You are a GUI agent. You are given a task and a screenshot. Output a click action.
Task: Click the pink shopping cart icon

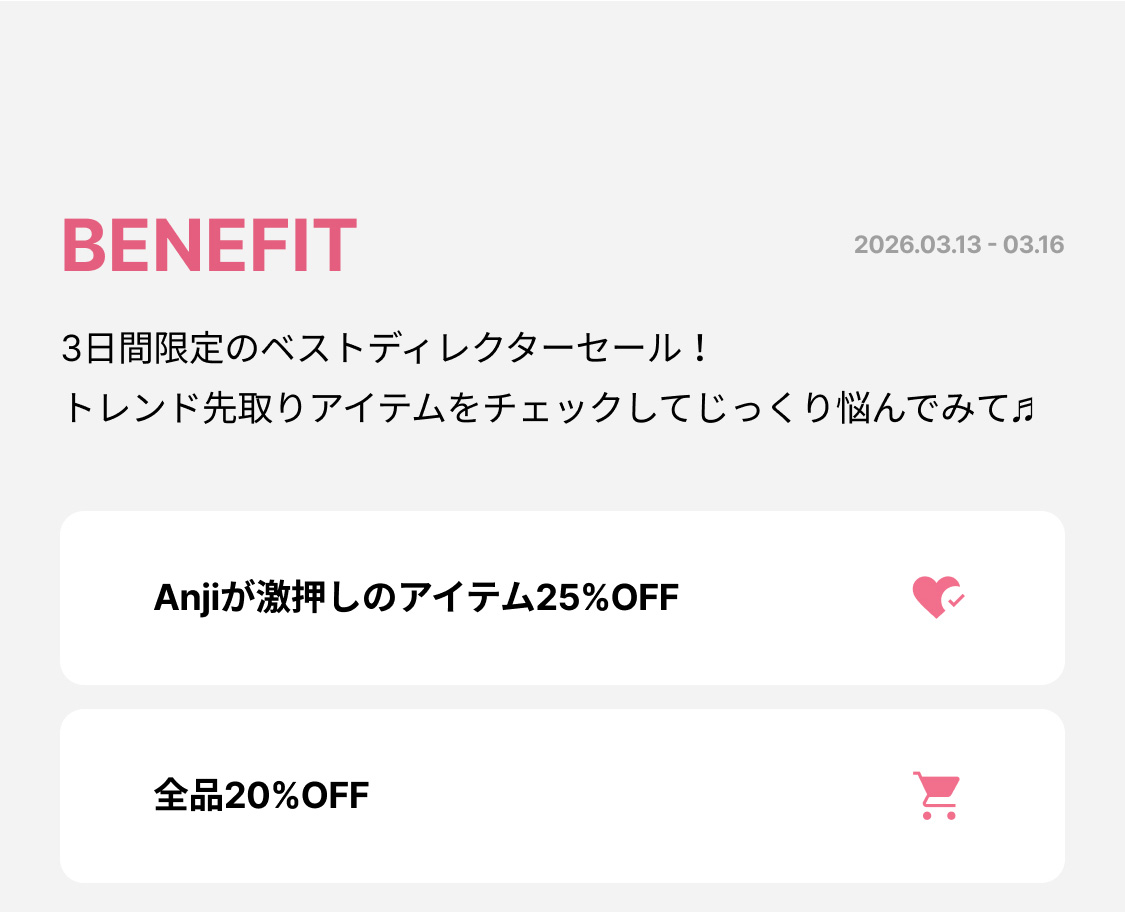[x=937, y=796]
